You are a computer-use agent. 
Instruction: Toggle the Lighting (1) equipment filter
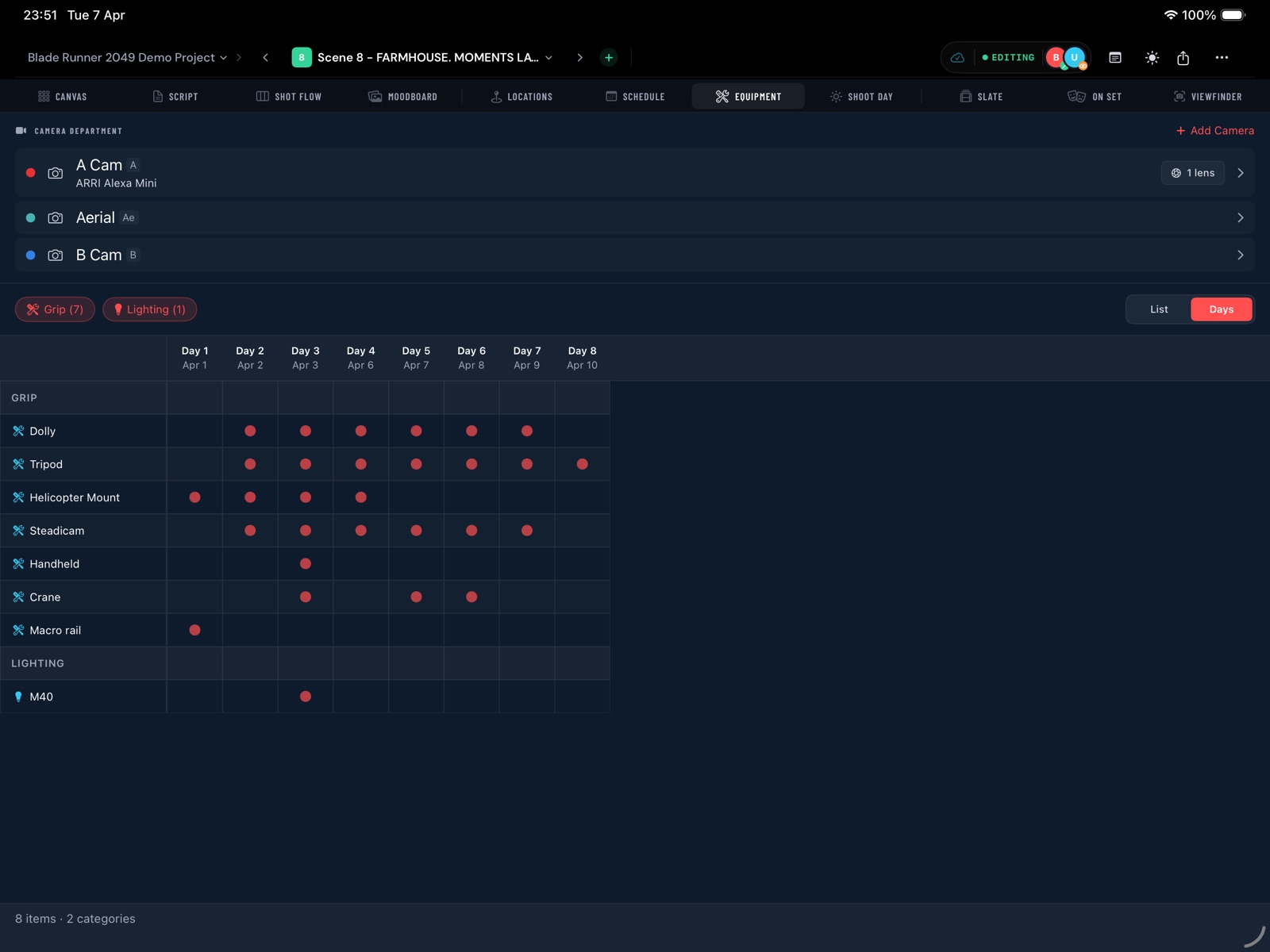point(150,309)
